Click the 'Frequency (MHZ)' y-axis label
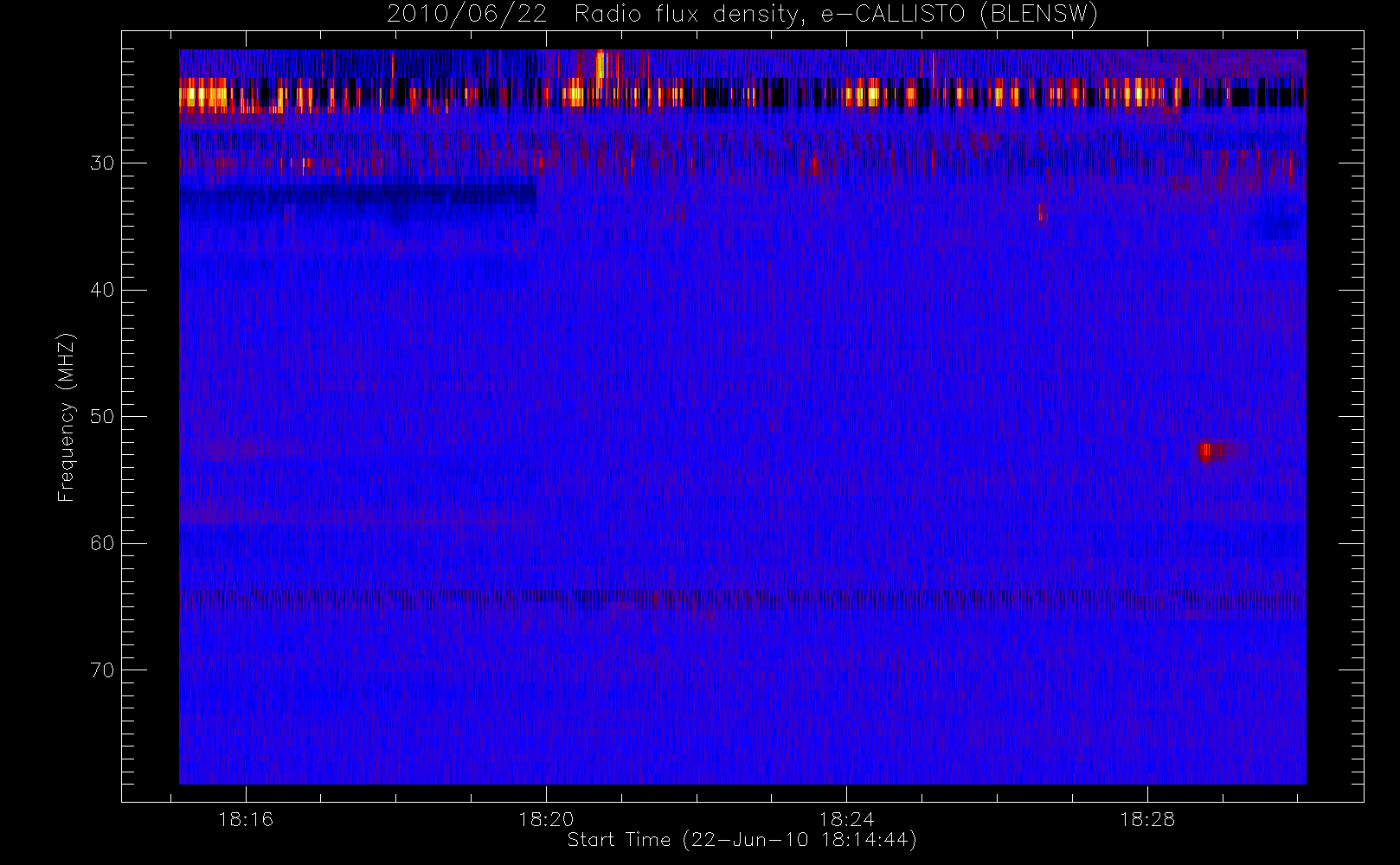This screenshot has width=1400, height=865. pyautogui.click(x=66, y=417)
